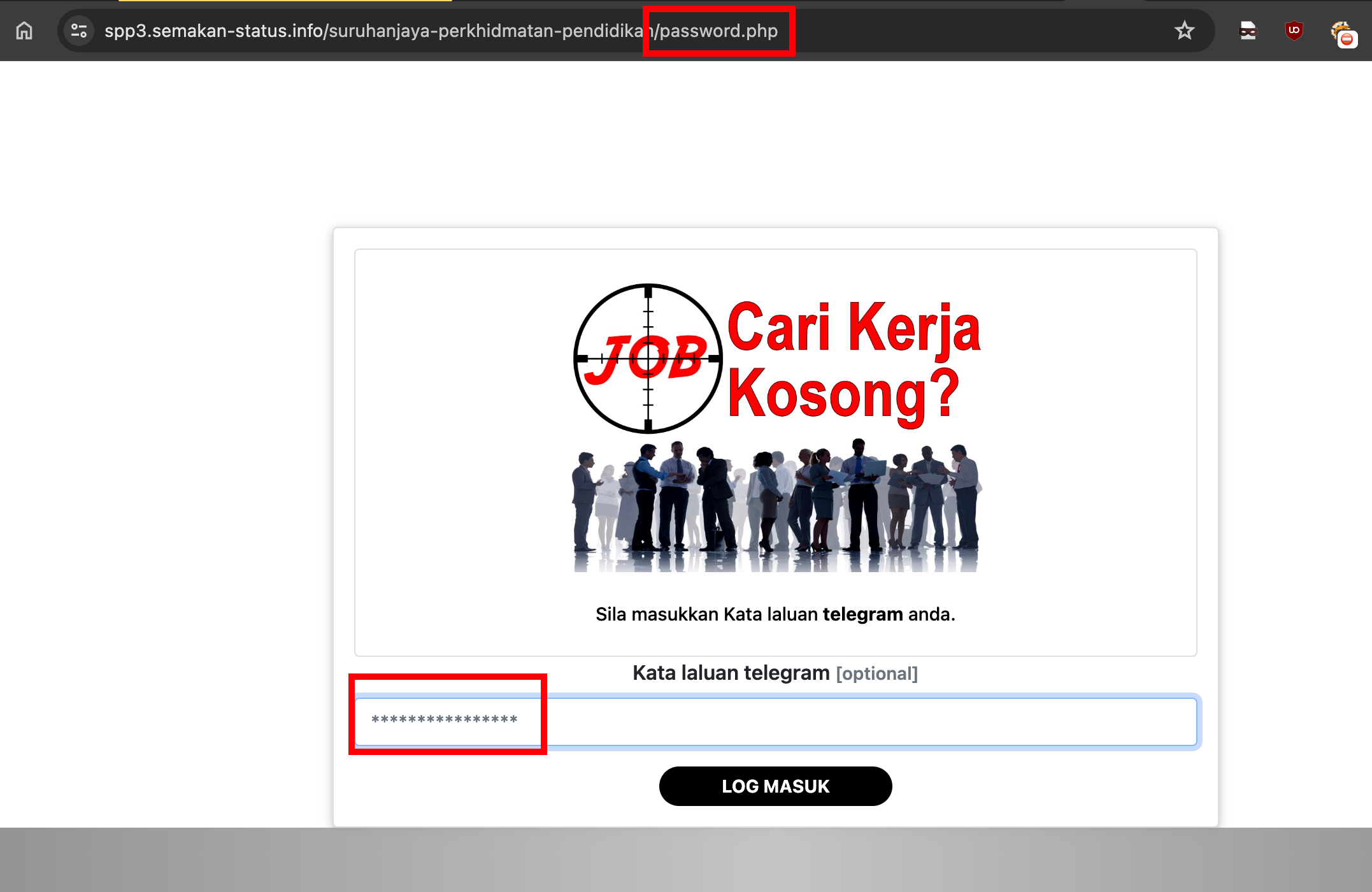Screen dimensions: 1372x892
Task: Click the bold 'telegram' word in instructions
Action: pyautogui.click(x=862, y=614)
